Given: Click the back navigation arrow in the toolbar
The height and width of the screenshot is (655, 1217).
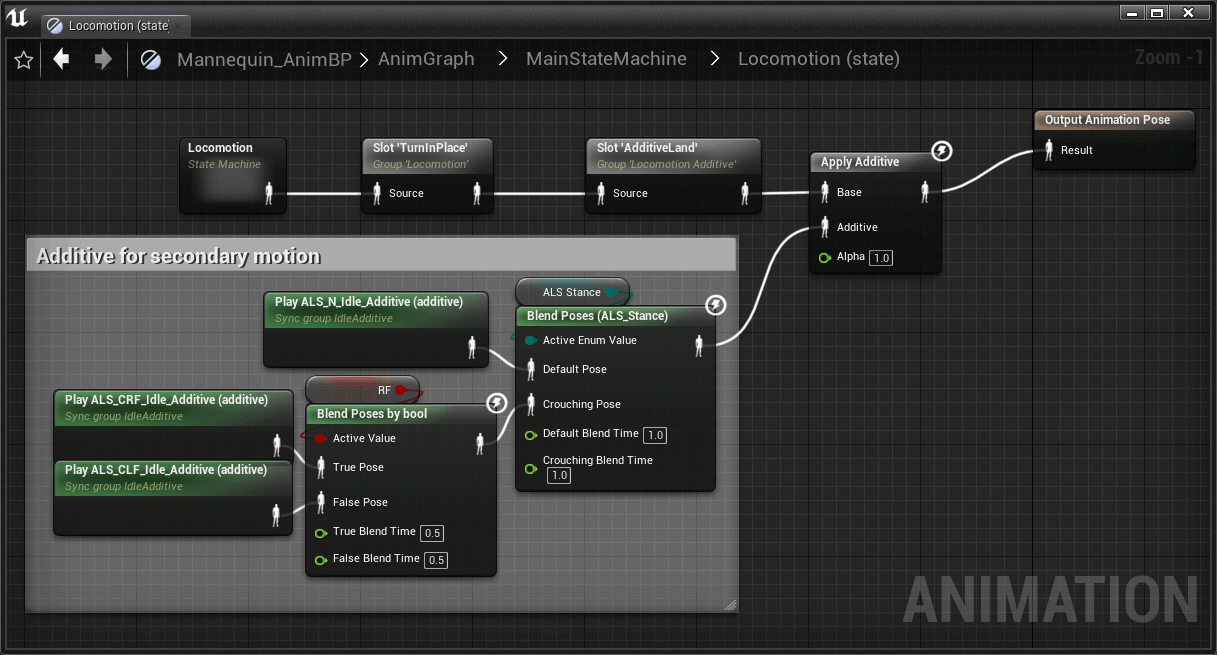Looking at the screenshot, I should click(x=61, y=59).
